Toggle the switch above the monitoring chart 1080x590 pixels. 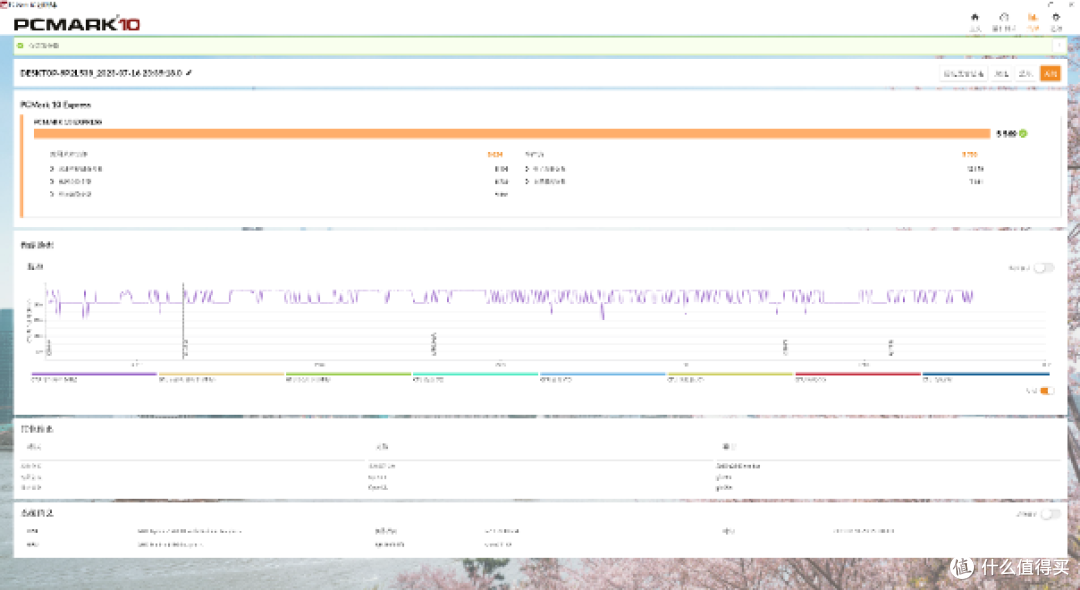[1043, 268]
